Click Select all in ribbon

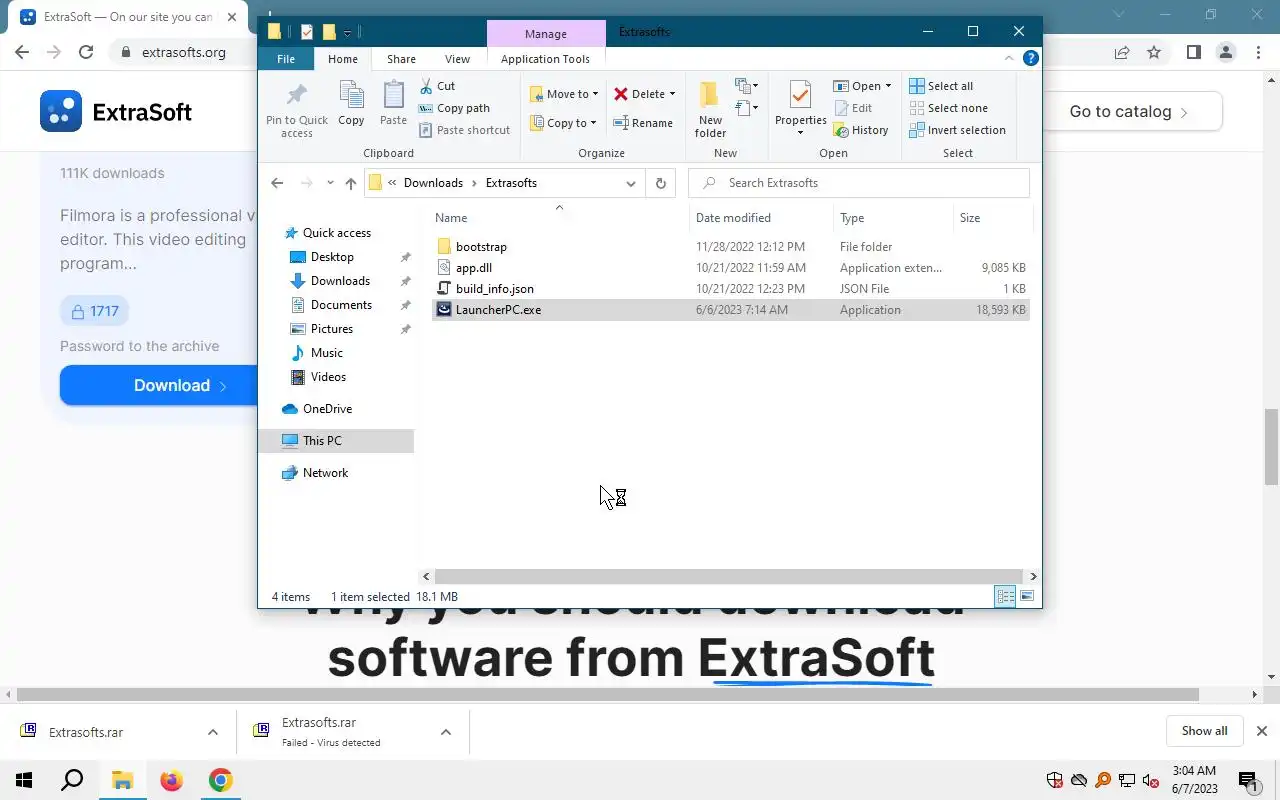point(941,86)
